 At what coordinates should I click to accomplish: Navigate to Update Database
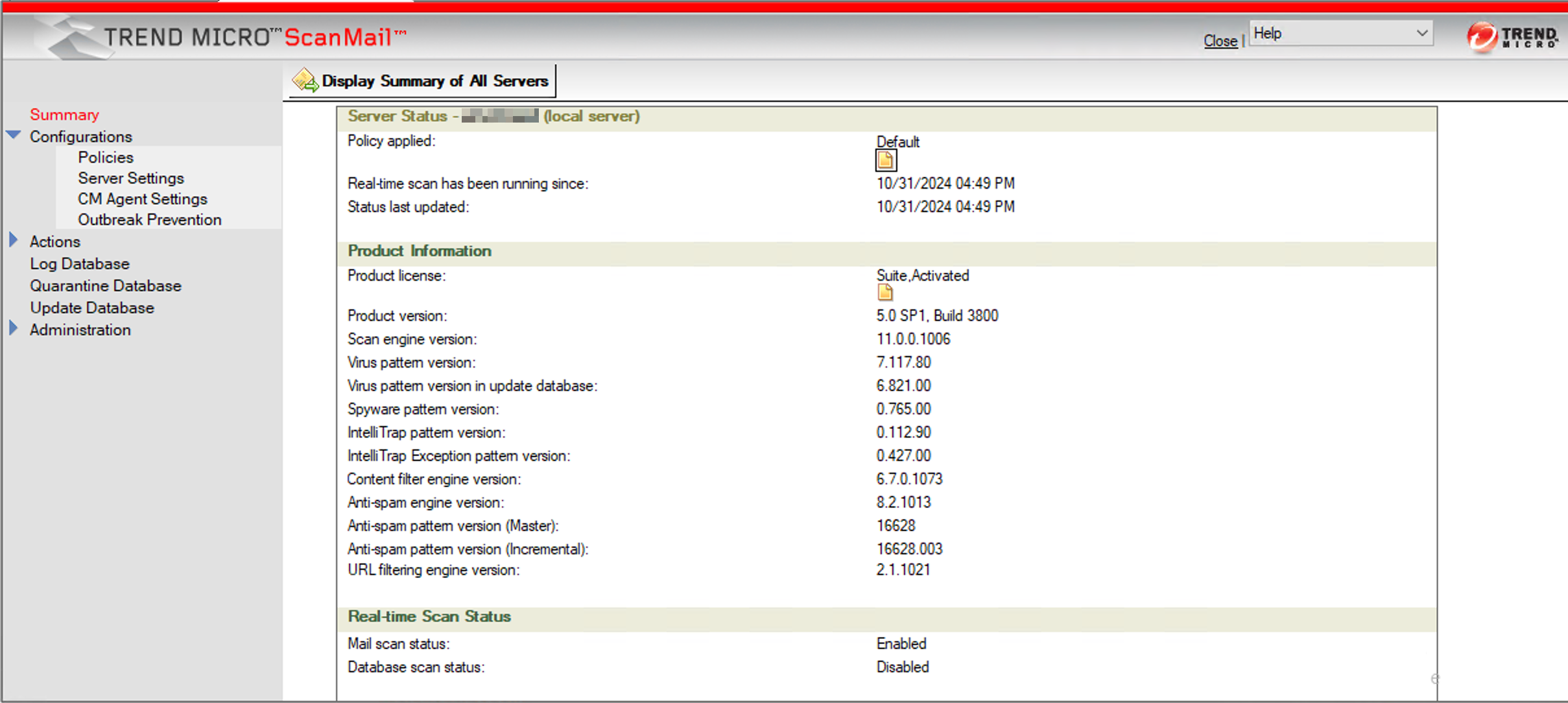coord(92,308)
